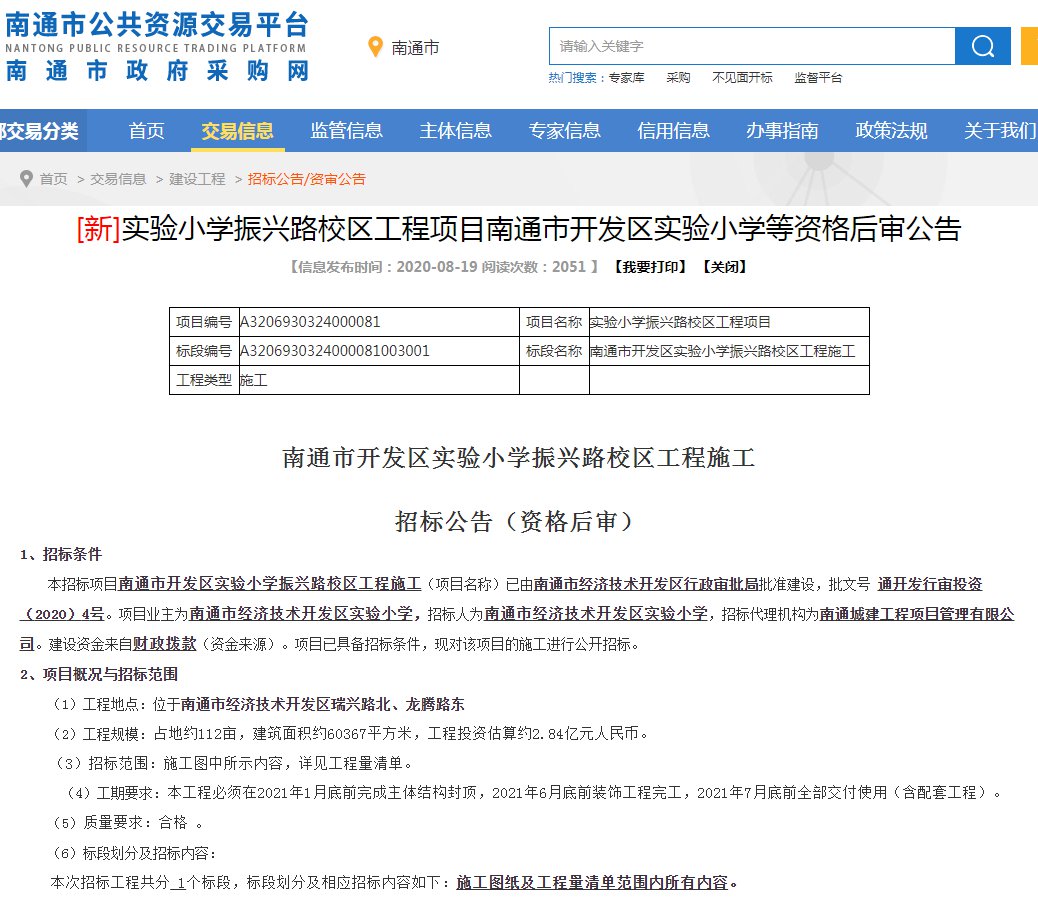Viewport: 1038px width, 899px height.
Task: Open the 交易信息 navigation tab
Action: [237, 130]
